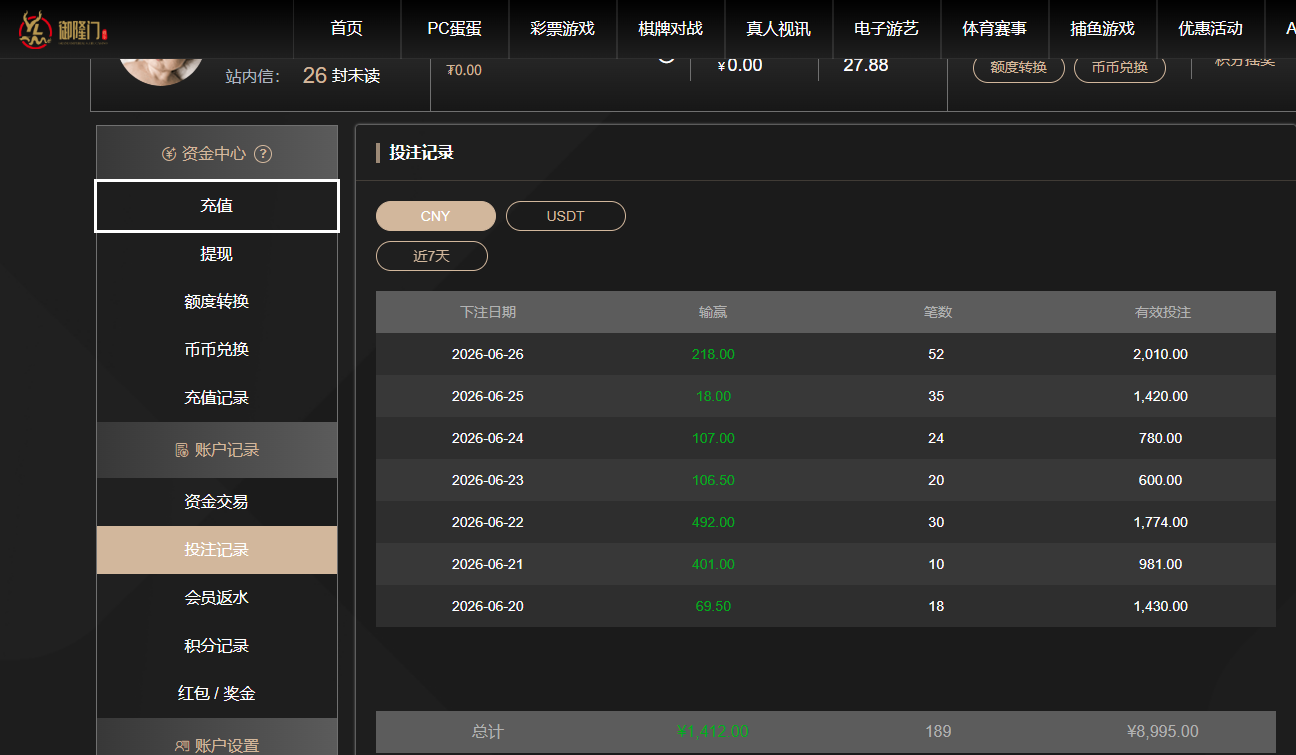1296x755 pixels.
Task: Click the total bet count 189
Action: point(938,731)
